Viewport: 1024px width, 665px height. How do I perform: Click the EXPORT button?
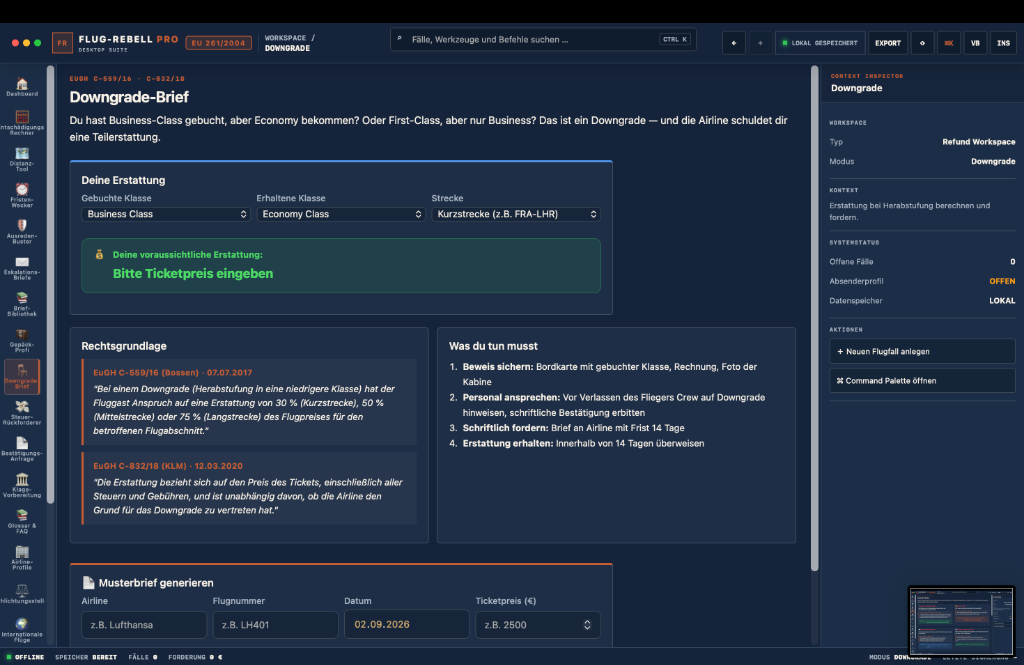(x=888, y=43)
